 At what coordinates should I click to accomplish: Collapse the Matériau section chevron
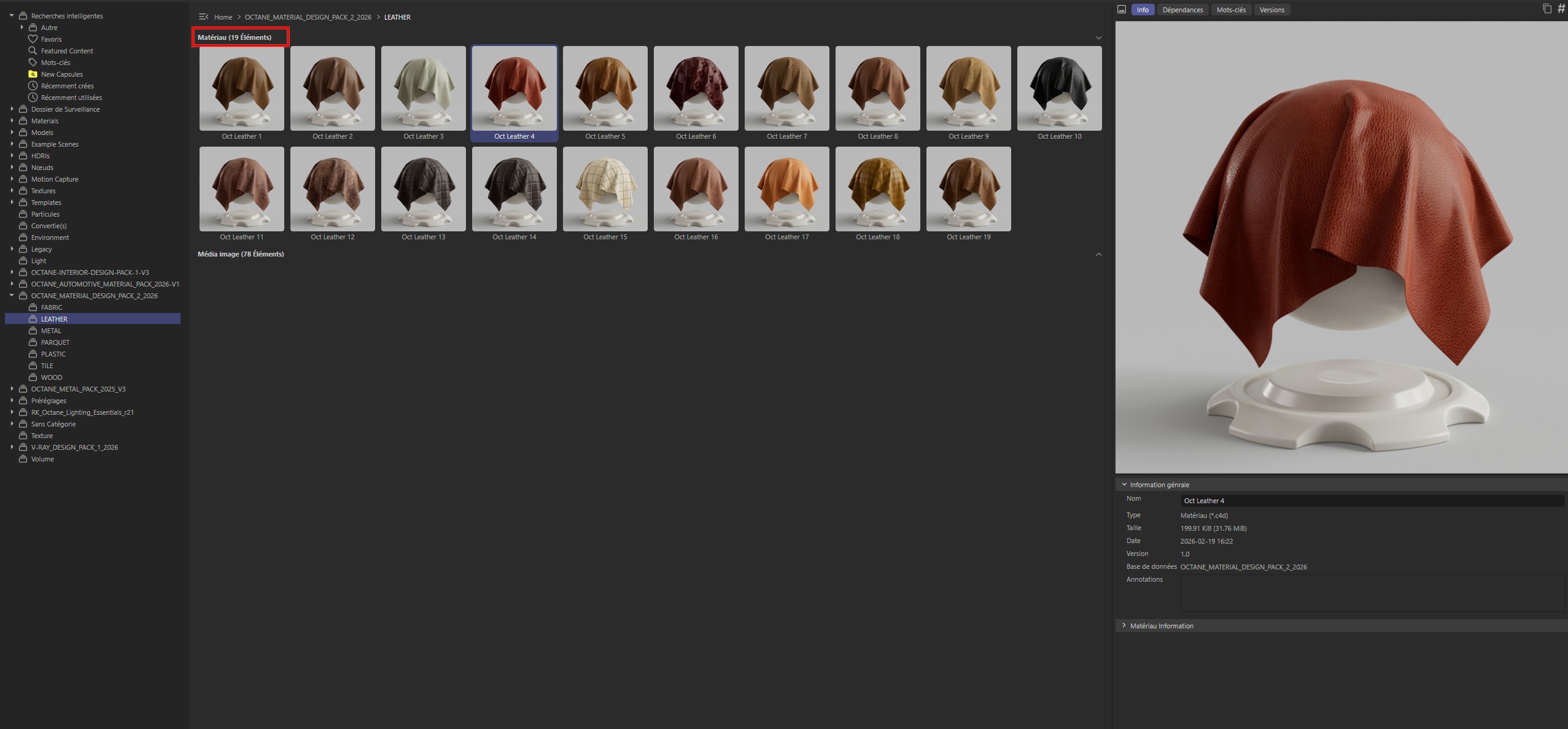[1098, 37]
